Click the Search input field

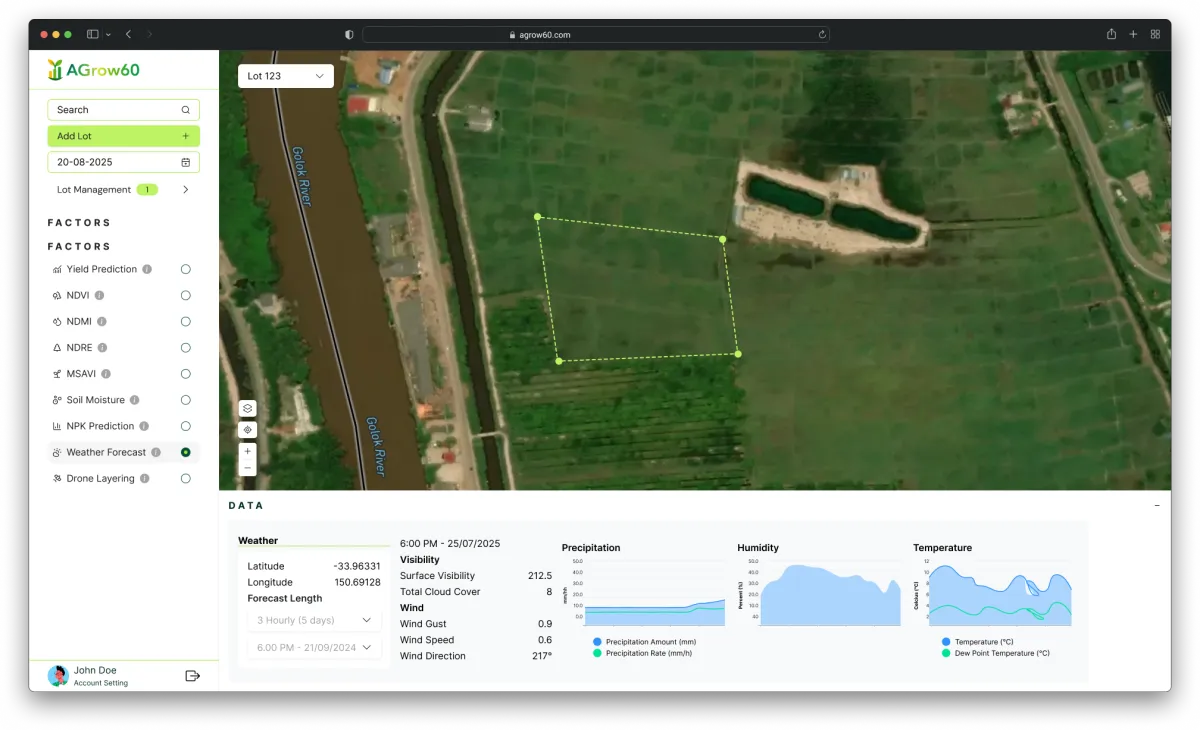[123, 110]
